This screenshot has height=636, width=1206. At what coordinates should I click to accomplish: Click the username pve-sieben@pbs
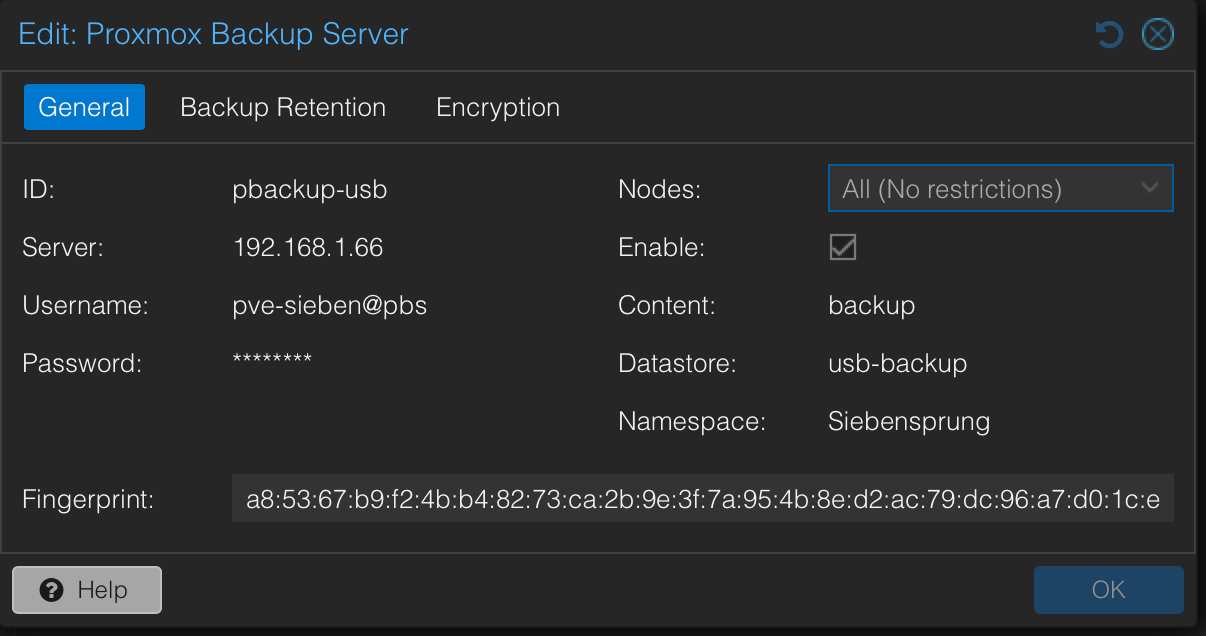[330, 305]
